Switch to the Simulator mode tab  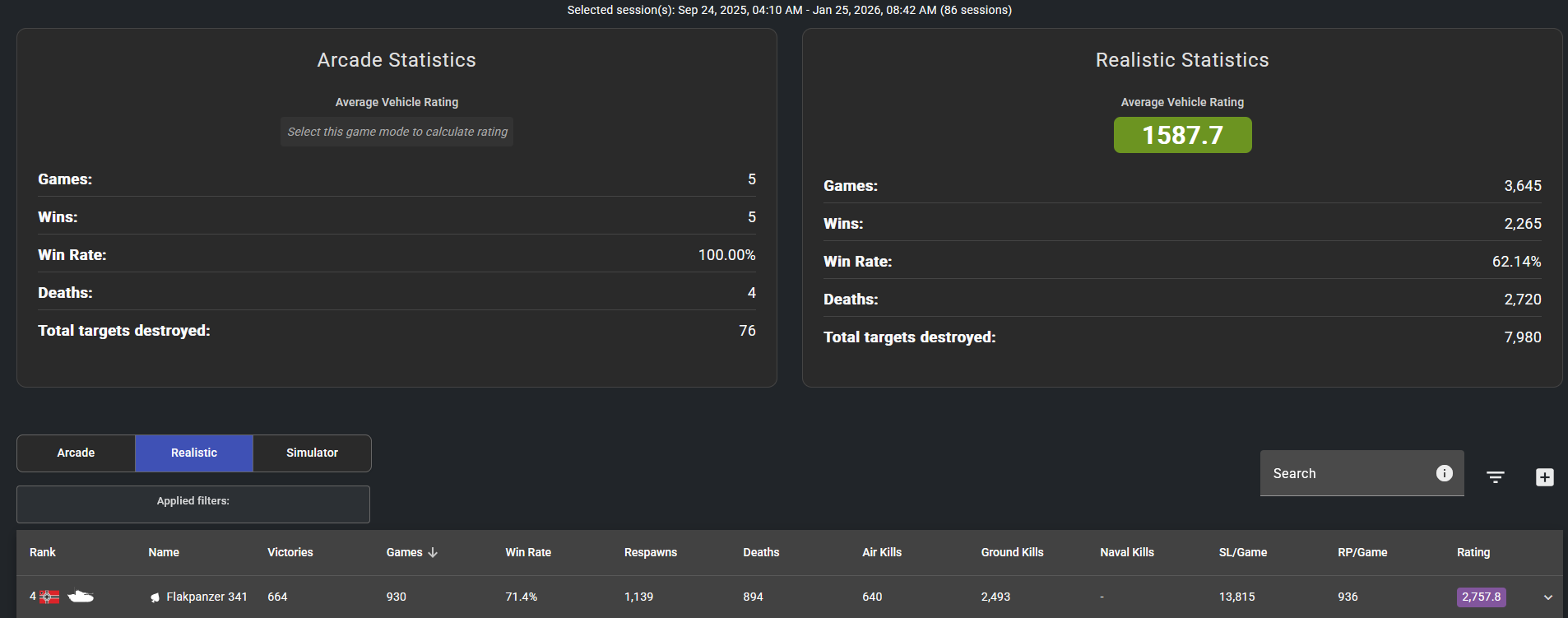click(312, 453)
